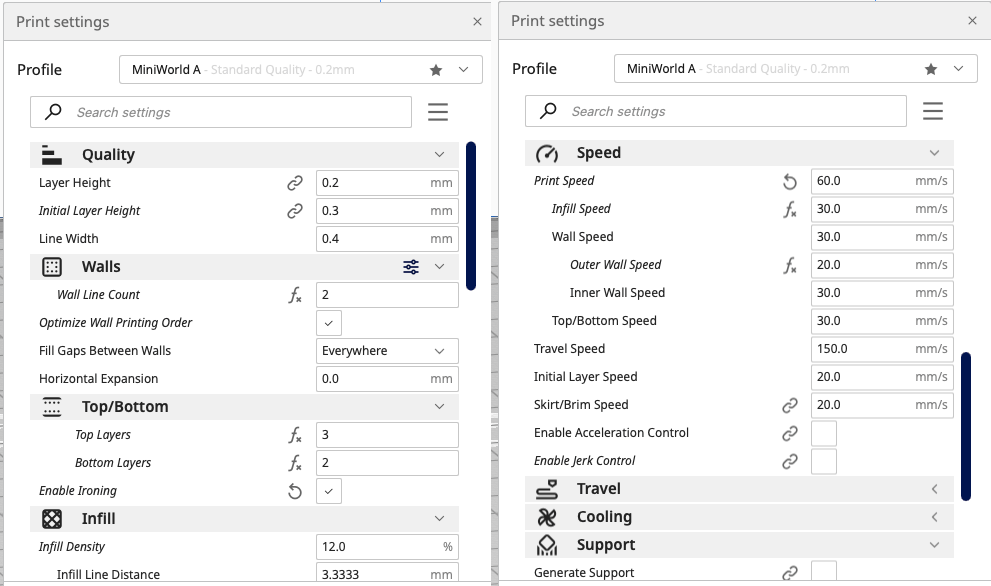Click the left panel Search settings box

click(221, 112)
